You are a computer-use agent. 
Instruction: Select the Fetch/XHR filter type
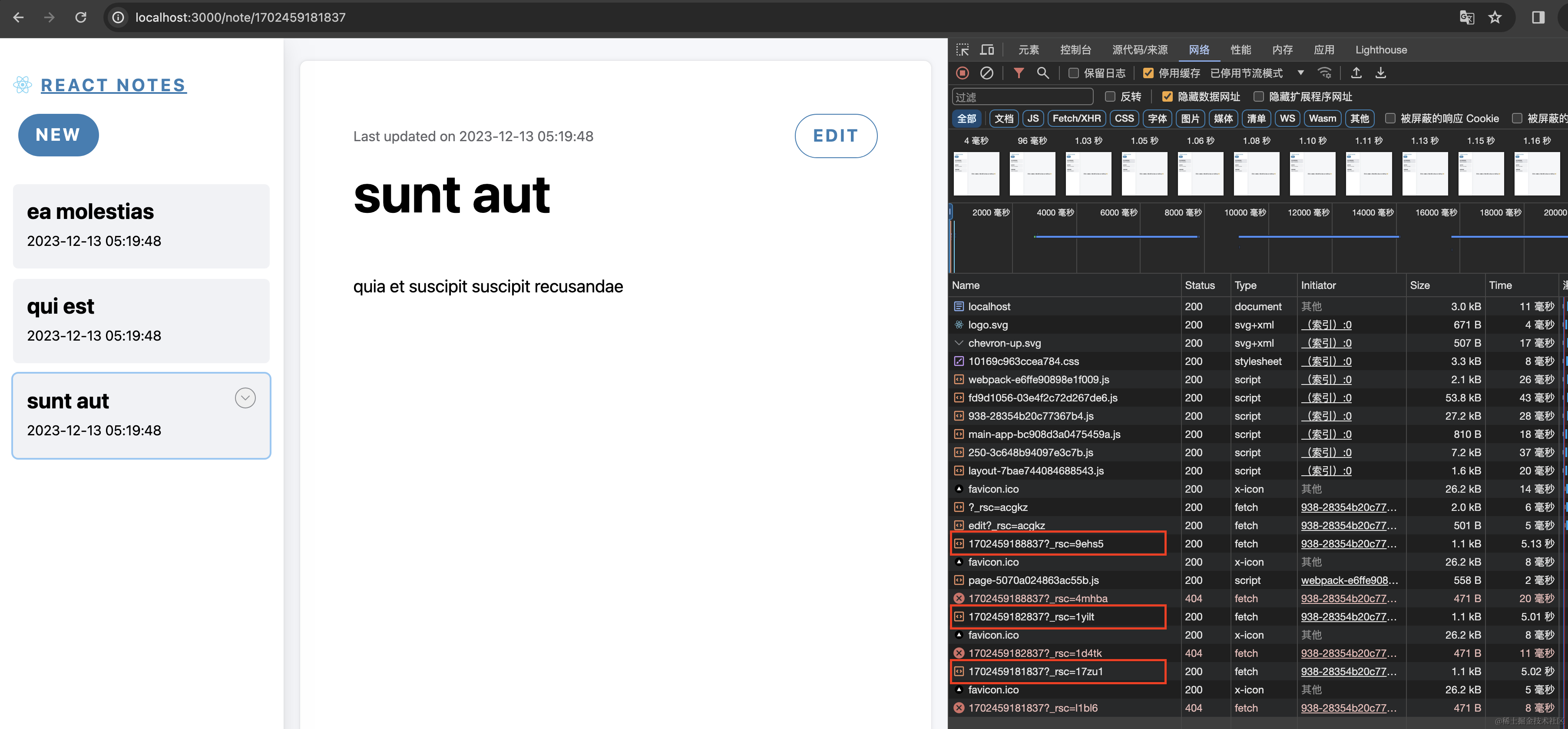pyautogui.click(x=1076, y=118)
